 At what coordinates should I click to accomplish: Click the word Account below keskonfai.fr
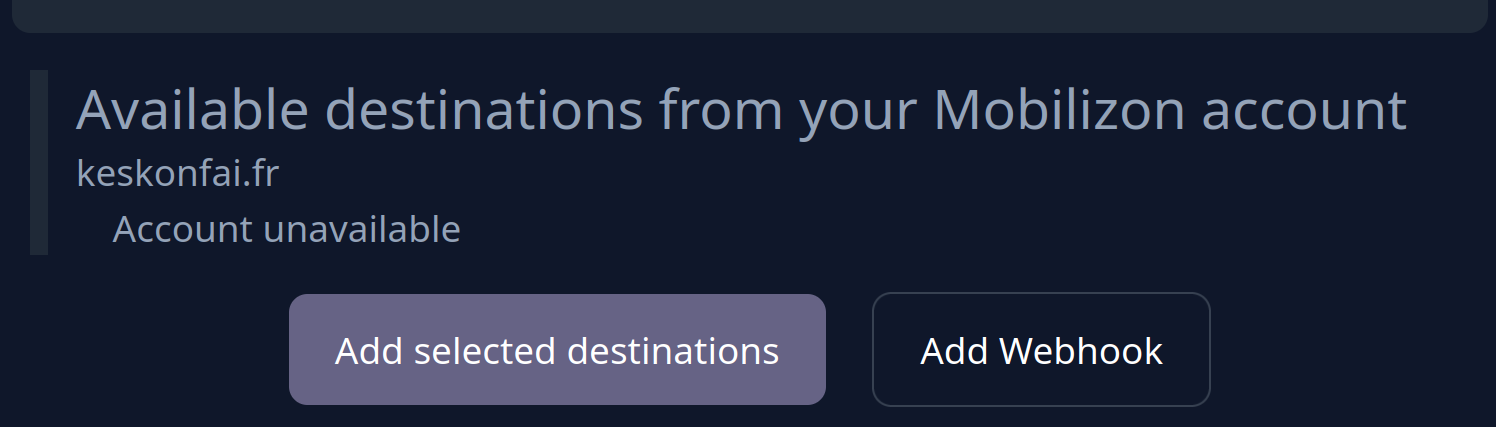pos(183,229)
